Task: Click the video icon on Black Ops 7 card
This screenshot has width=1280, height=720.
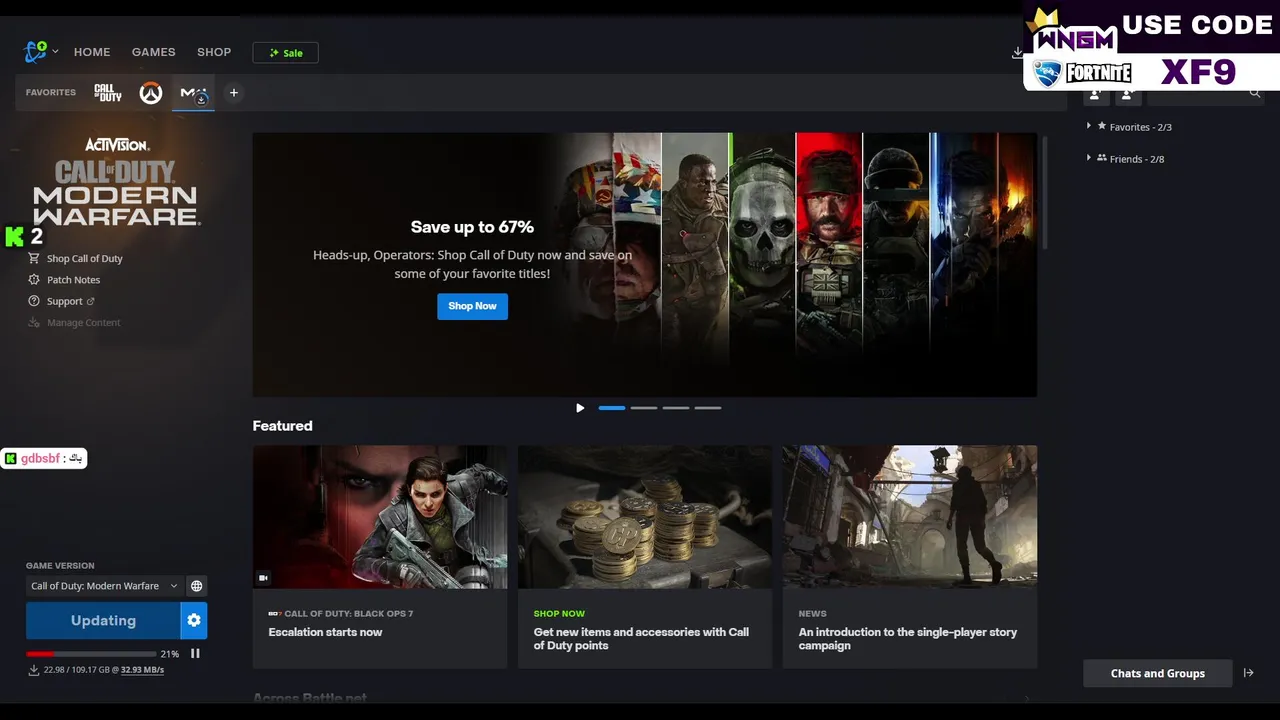Action: tap(264, 578)
